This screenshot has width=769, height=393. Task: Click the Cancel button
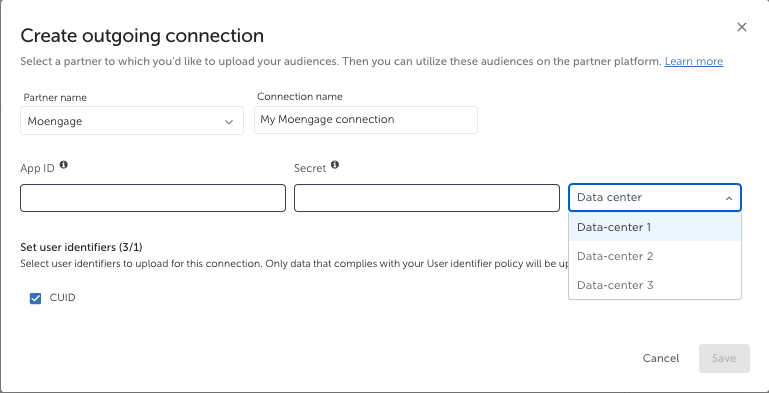coord(661,359)
